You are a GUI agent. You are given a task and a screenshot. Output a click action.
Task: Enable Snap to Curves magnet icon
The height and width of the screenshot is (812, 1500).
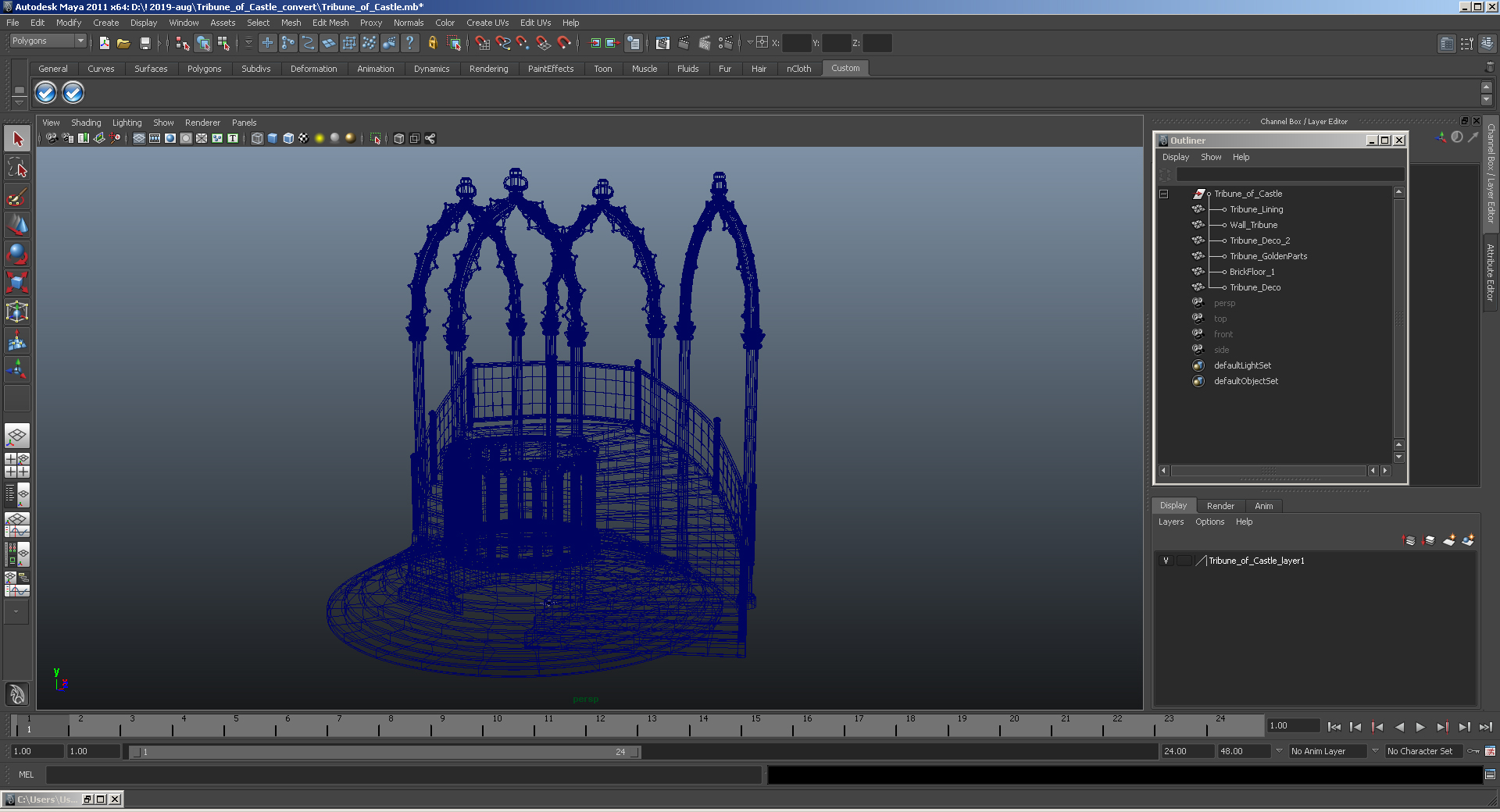pos(503,43)
